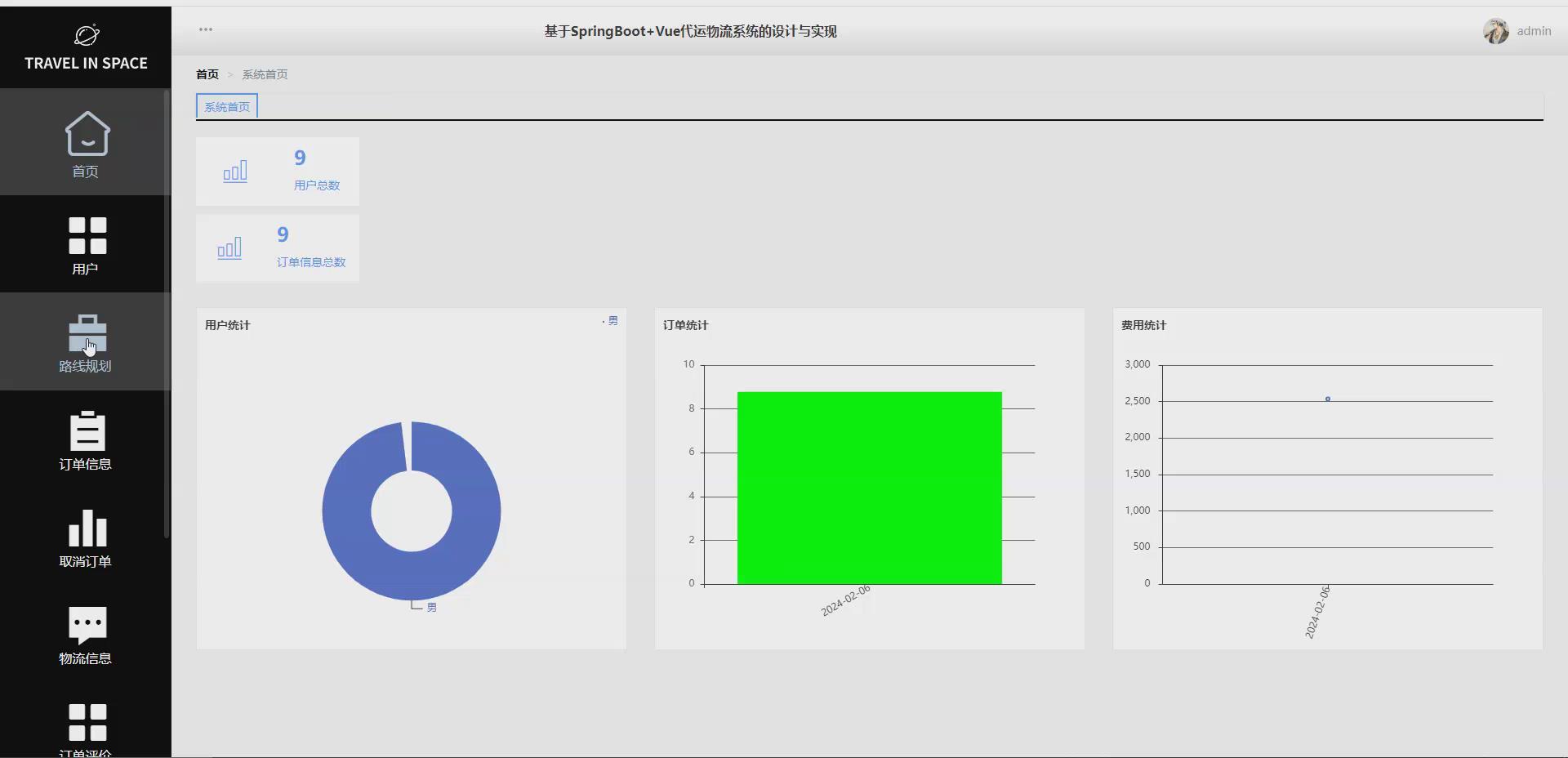1568x758 pixels.
Task: Toggle the 男 legend in 用户统计 chart
Action: (610, 321)
